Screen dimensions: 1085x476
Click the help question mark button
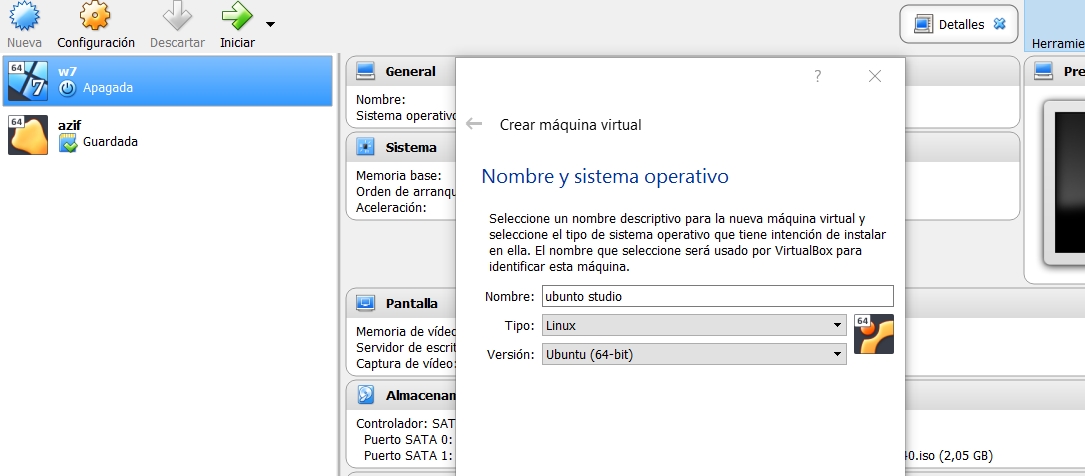pos(817,76)
